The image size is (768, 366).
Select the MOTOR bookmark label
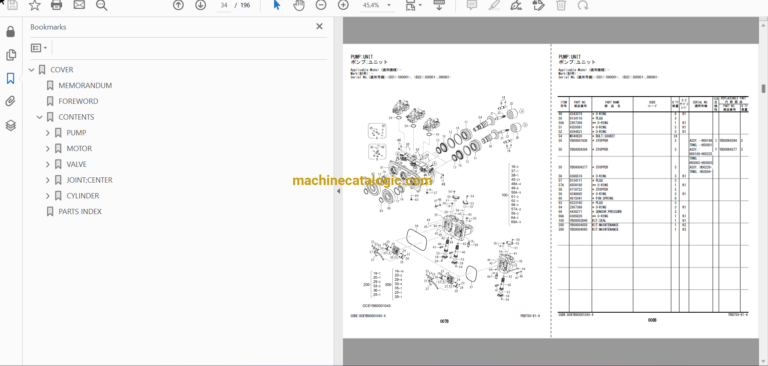[79, 148]
